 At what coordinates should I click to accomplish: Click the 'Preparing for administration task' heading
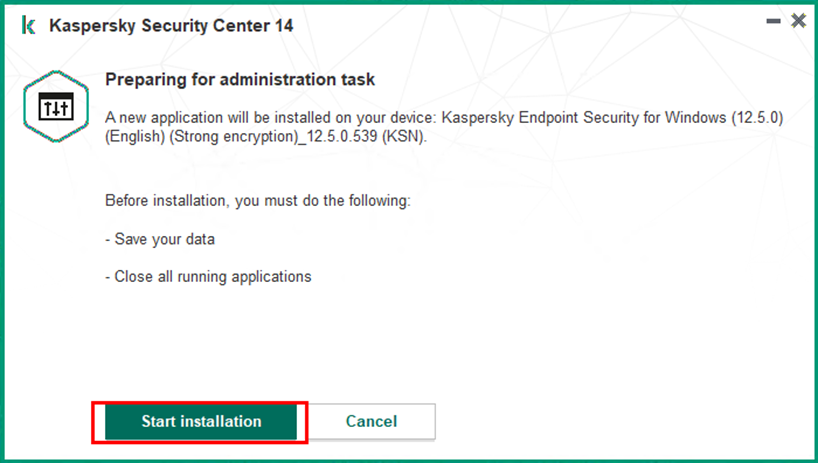240,79
